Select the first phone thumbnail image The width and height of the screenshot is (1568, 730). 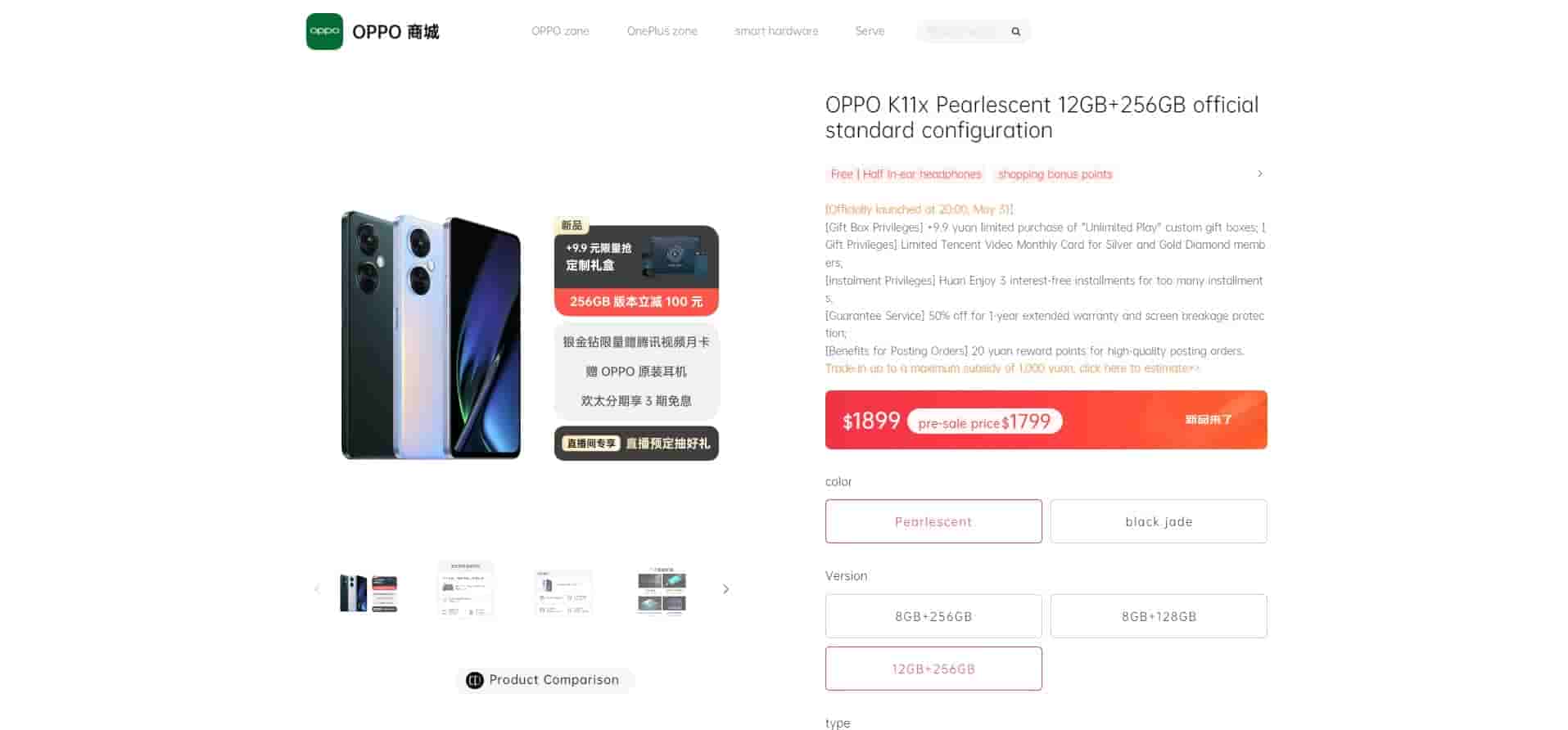point(368,593)
